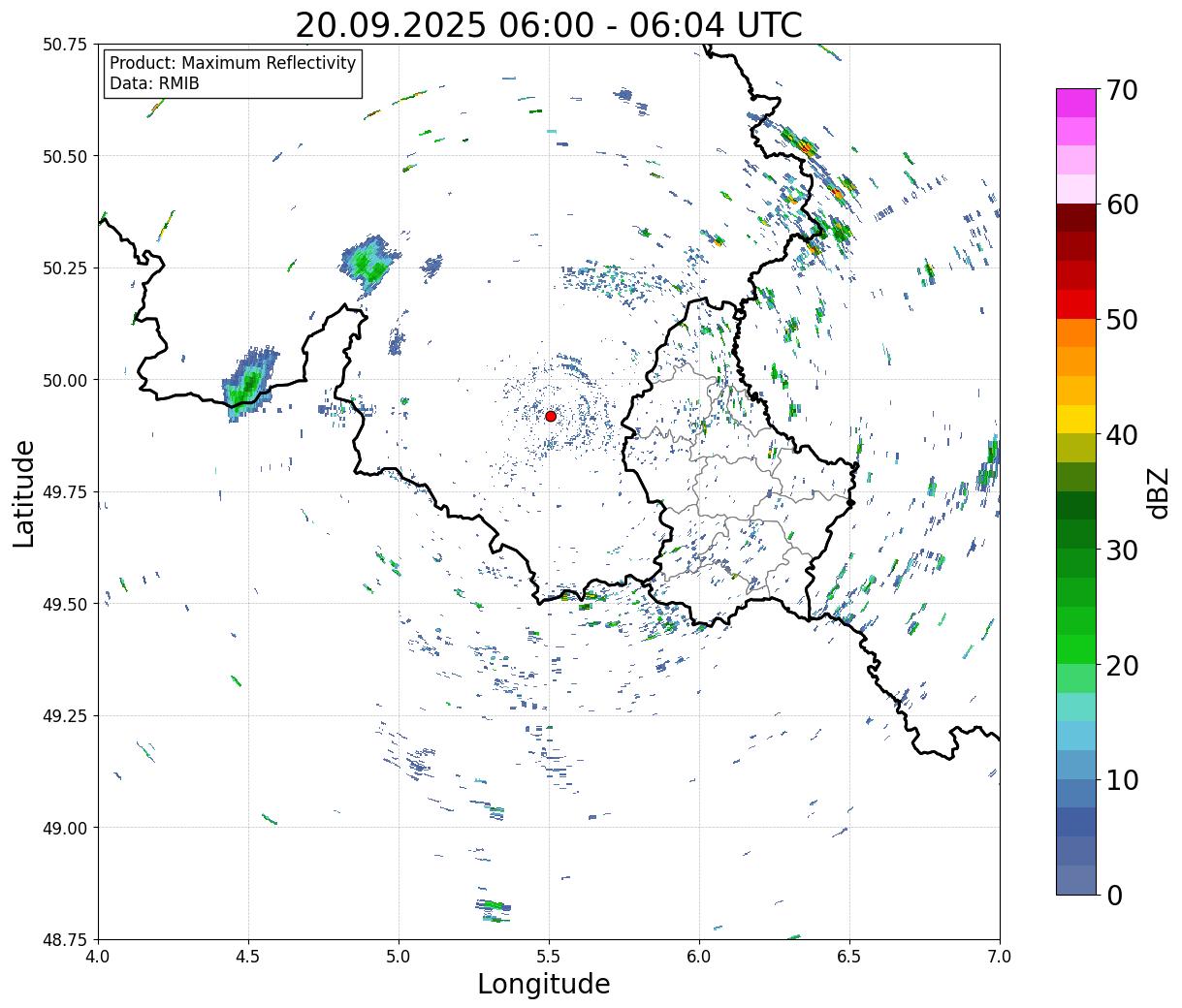Image resolution: width=1182 pixels, height=1008 pixels.
Task: Click the longitude tick label 6.5
Action: click(849, 957)
